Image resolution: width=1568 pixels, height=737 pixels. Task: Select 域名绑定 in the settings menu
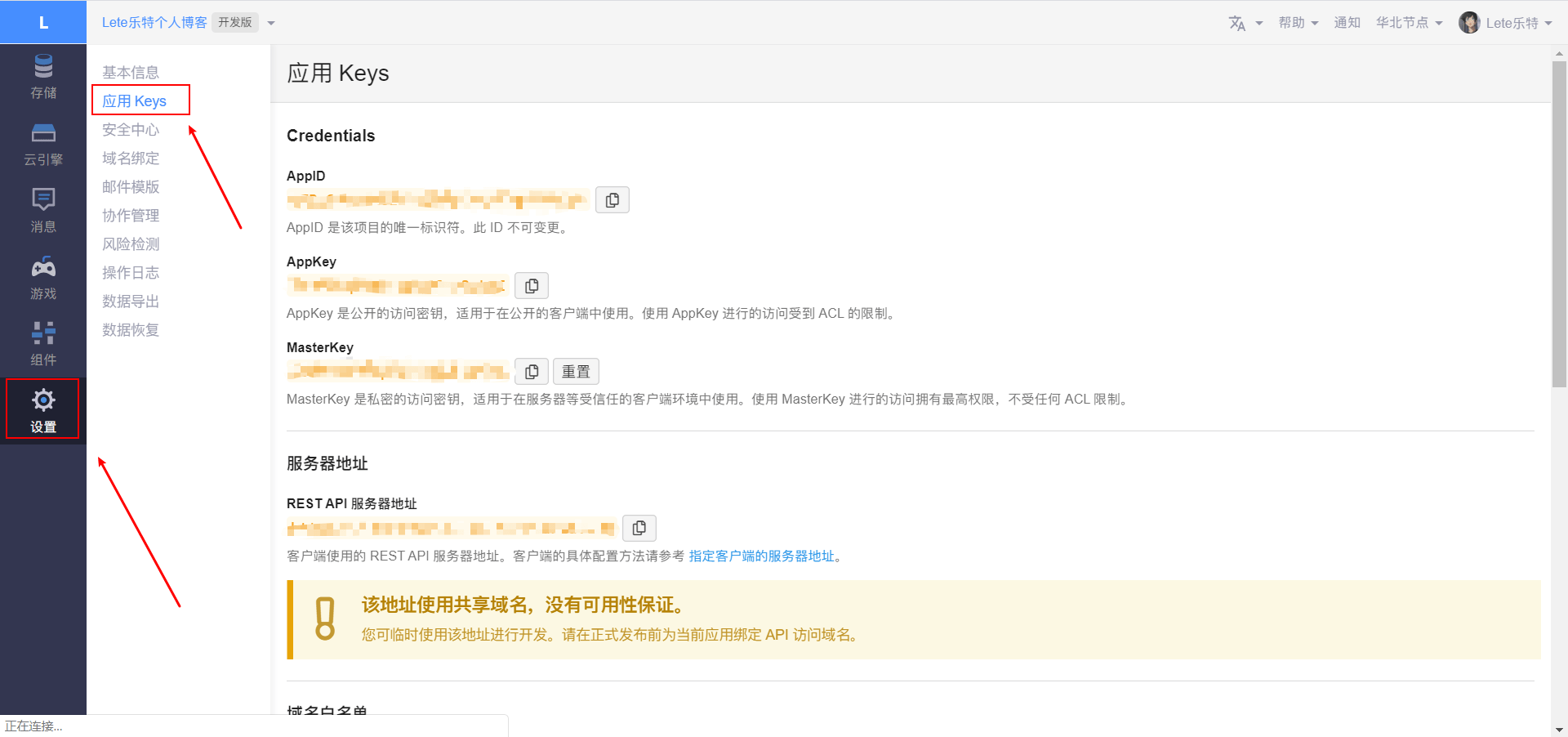[131, 159]
